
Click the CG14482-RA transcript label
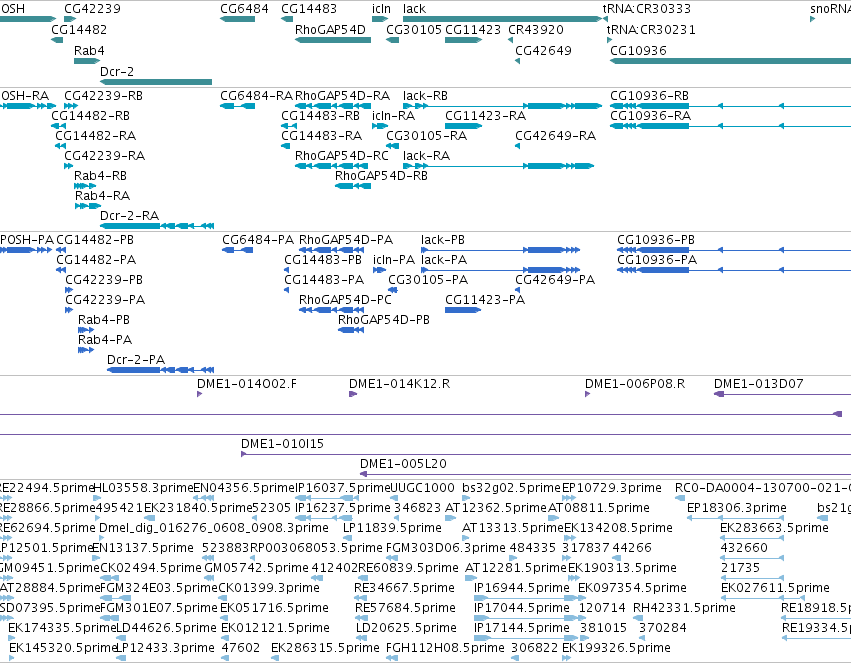pos(96,136)
